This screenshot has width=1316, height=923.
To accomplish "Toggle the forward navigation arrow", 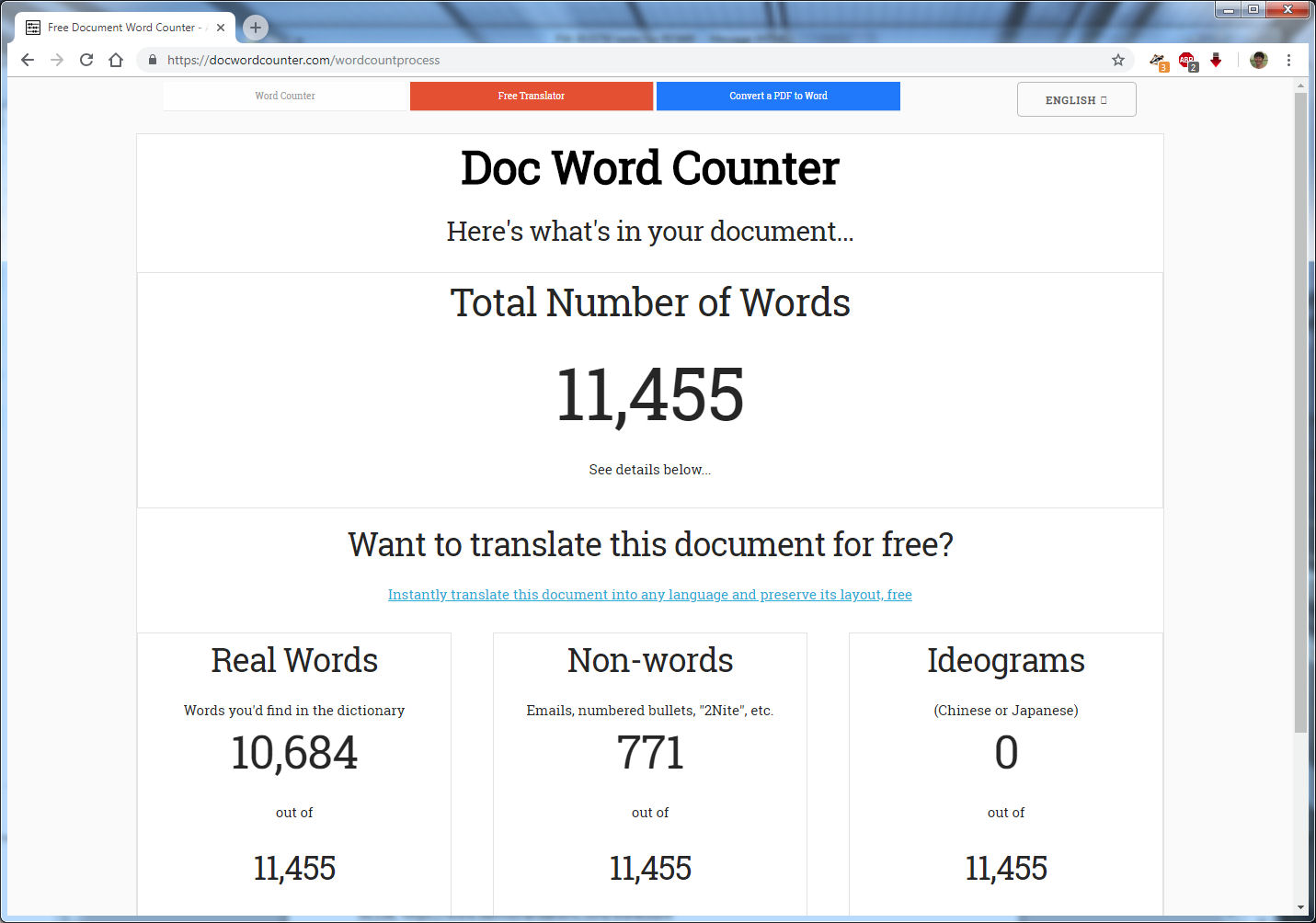I will point(56,60).
